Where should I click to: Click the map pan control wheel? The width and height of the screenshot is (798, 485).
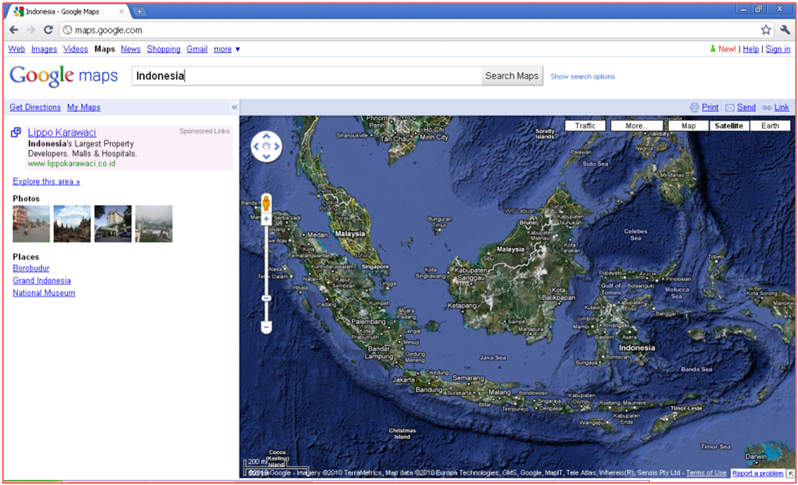coord(267,149)
